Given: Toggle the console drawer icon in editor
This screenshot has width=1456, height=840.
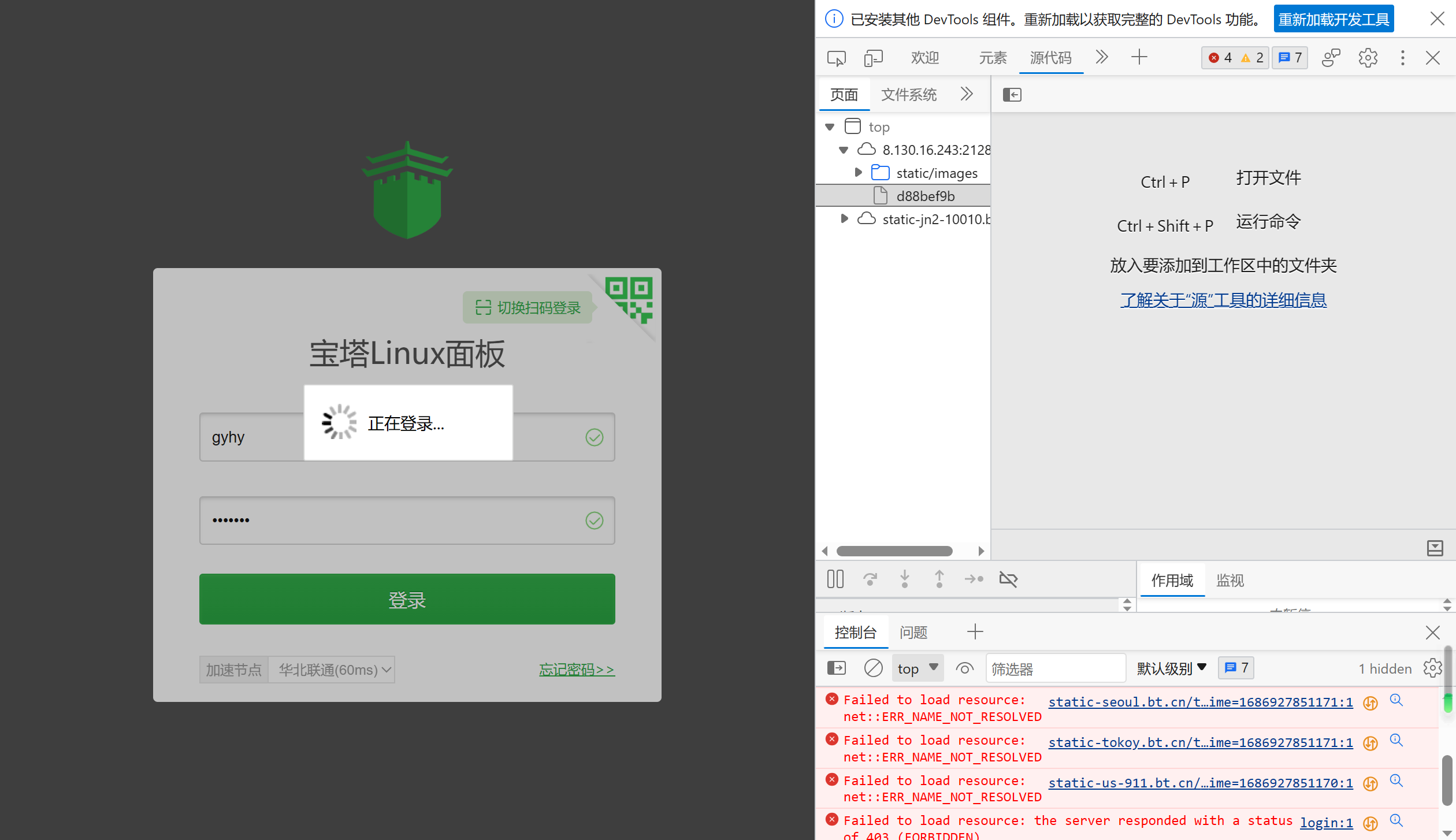Looking at the screenshot, I should pos(1435,548).
